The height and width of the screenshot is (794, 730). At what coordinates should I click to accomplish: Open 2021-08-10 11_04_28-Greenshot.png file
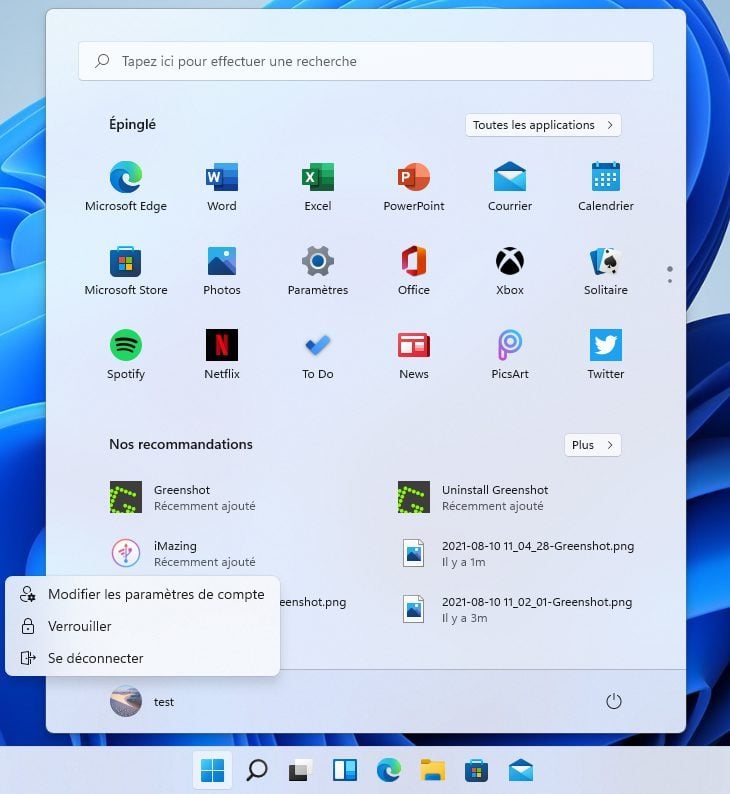[x=516, y=553]
